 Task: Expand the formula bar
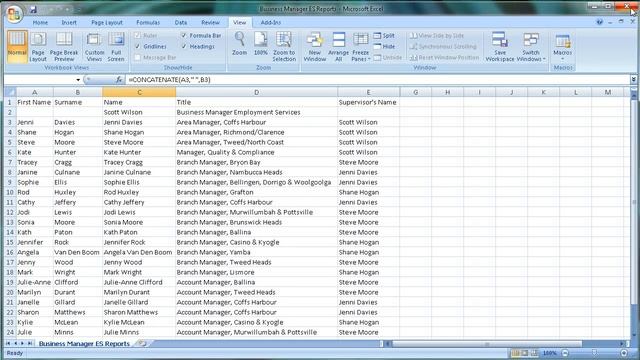click(633, 80)
